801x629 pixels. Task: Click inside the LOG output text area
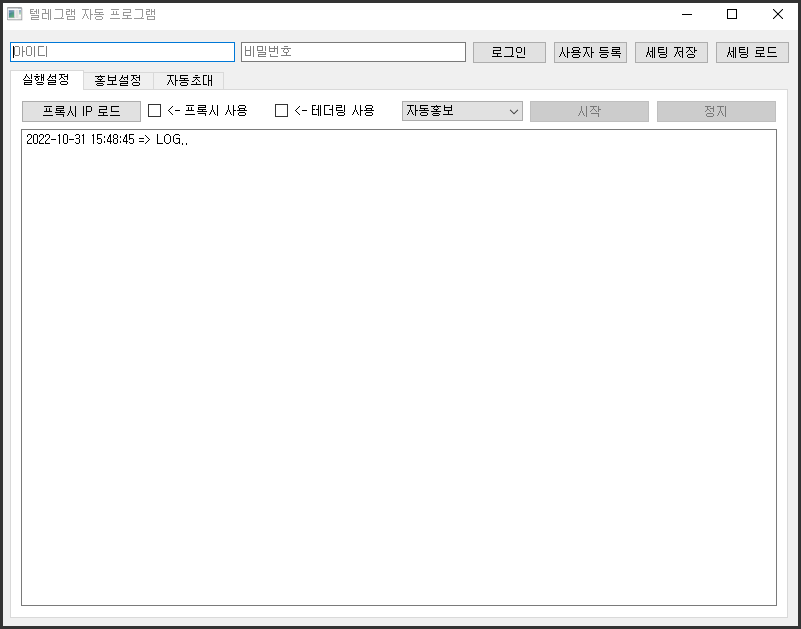[x=398, y=370]
